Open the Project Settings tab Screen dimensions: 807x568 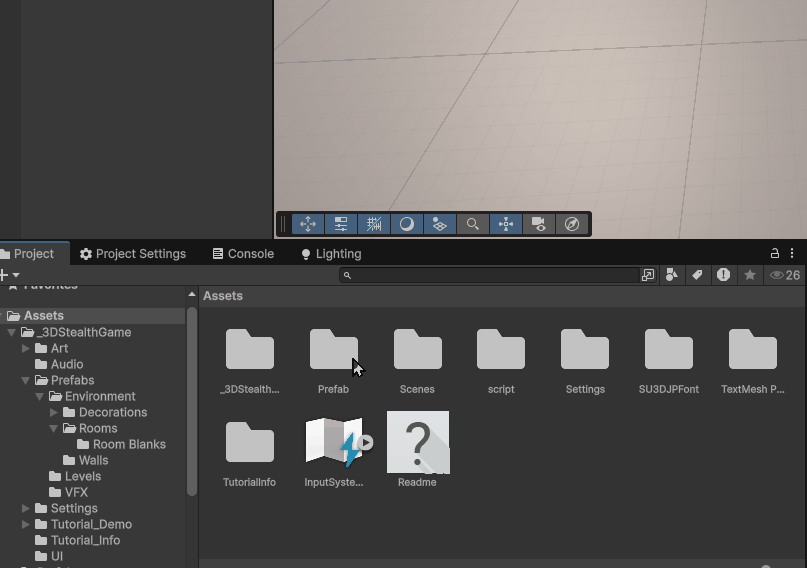(133, 254)
